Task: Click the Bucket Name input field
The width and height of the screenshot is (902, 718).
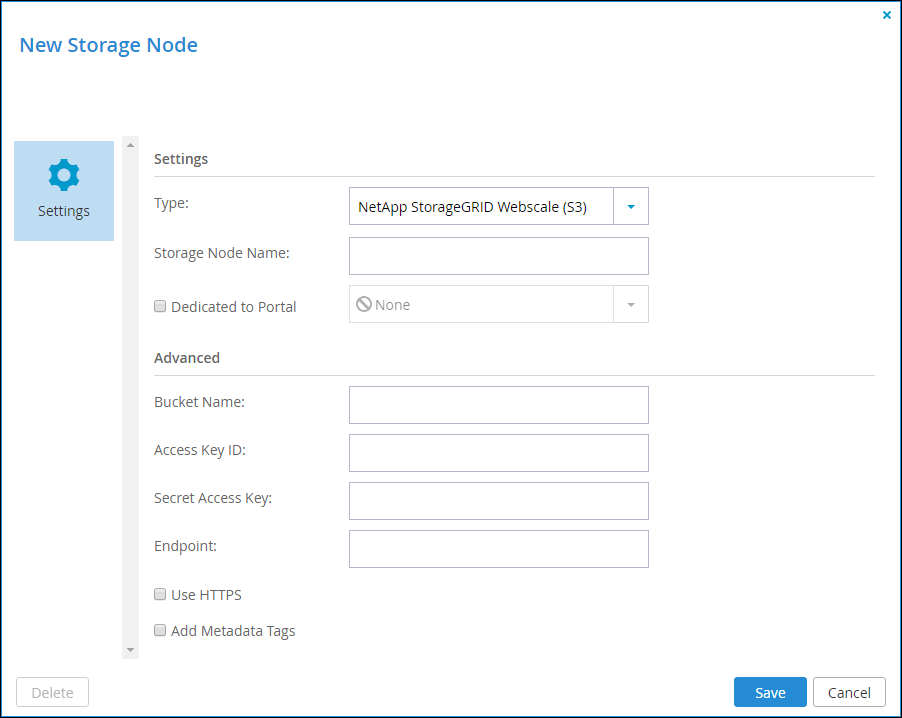Action: click(499, 405)
